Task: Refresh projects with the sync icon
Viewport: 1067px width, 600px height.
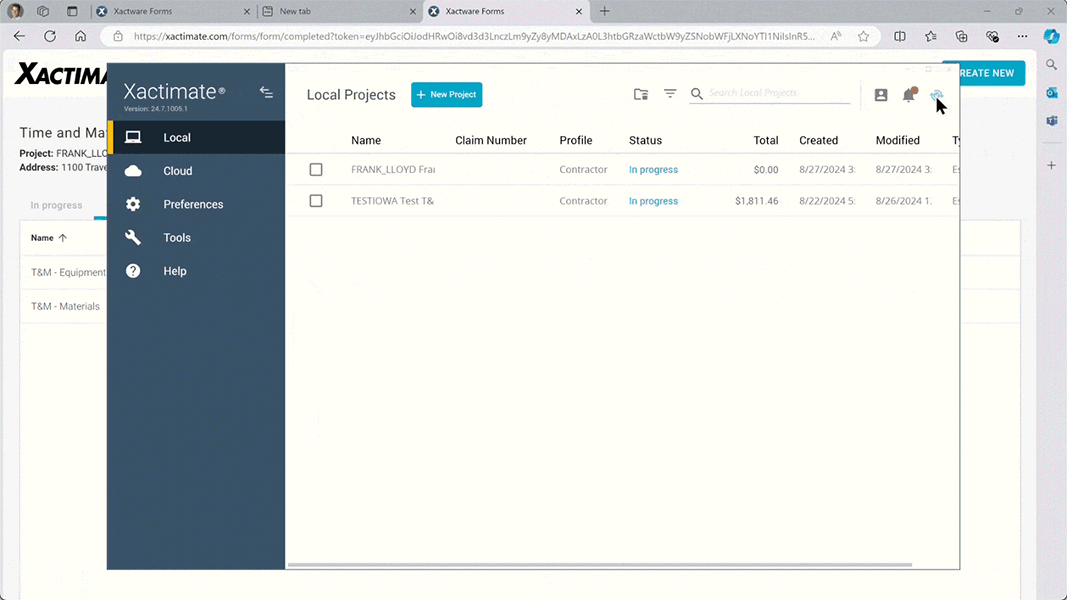Action: point(937,95)
